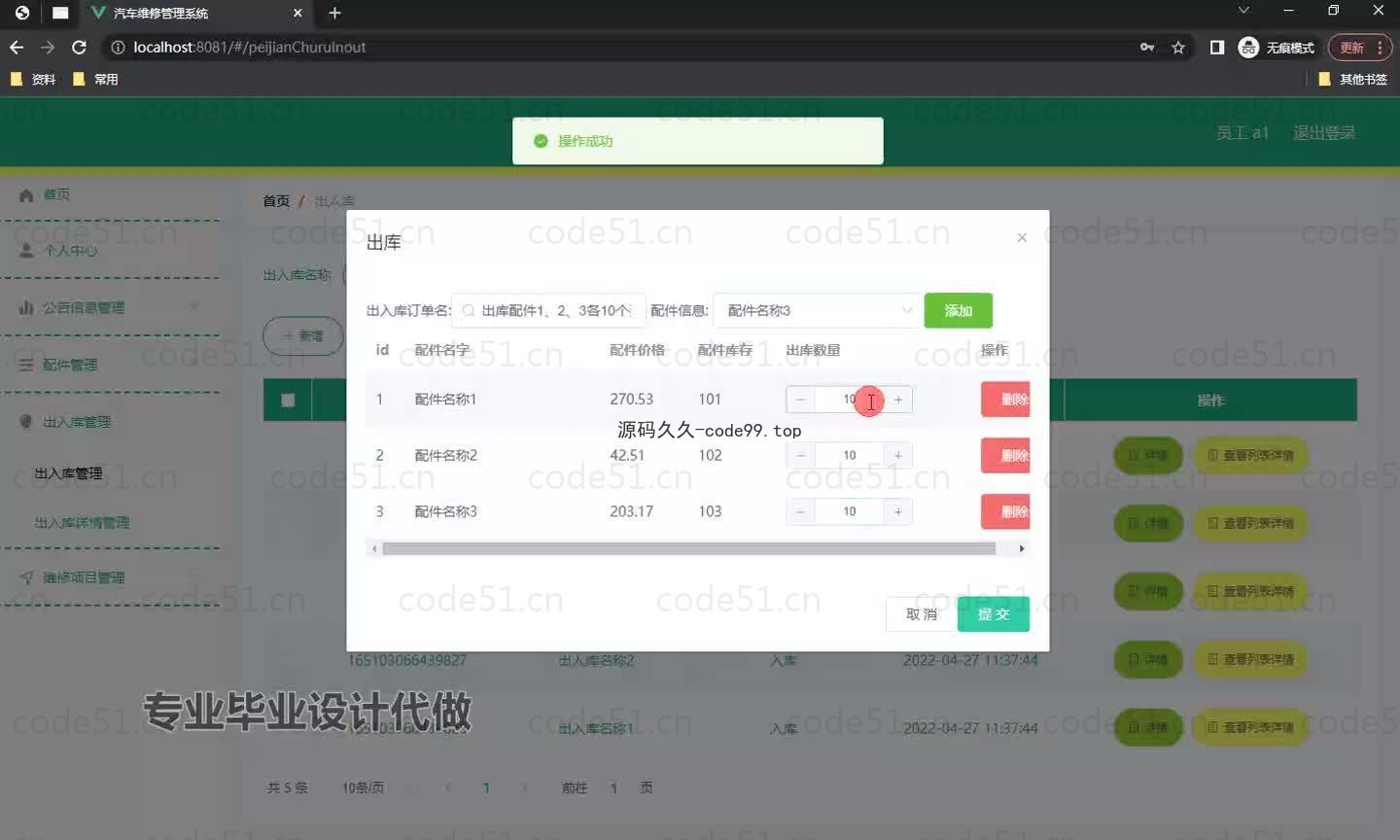Click 查看列表详情 for 出入库名称2 row
The height and width of the screenshot is (840, 1400).
[x=1250, y=659]
